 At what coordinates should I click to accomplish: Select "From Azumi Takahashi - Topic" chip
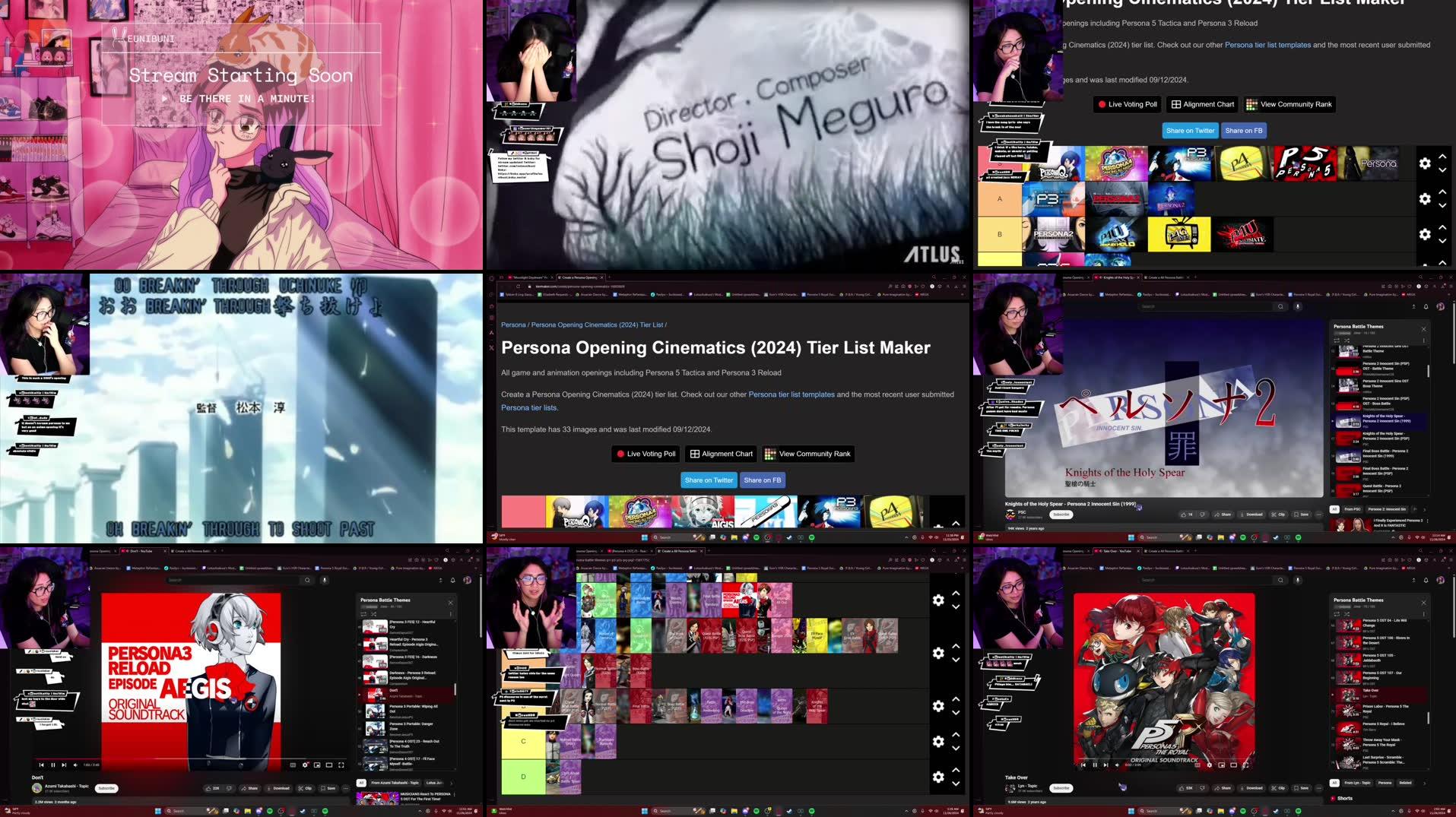pyautogui.click(x=395, y=782)
